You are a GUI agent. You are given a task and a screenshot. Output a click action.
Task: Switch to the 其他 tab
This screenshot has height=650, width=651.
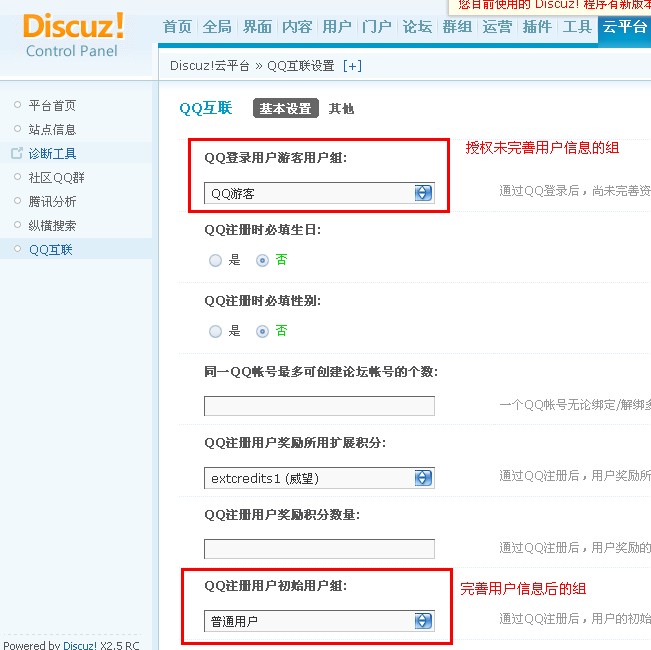coord(341,108)
